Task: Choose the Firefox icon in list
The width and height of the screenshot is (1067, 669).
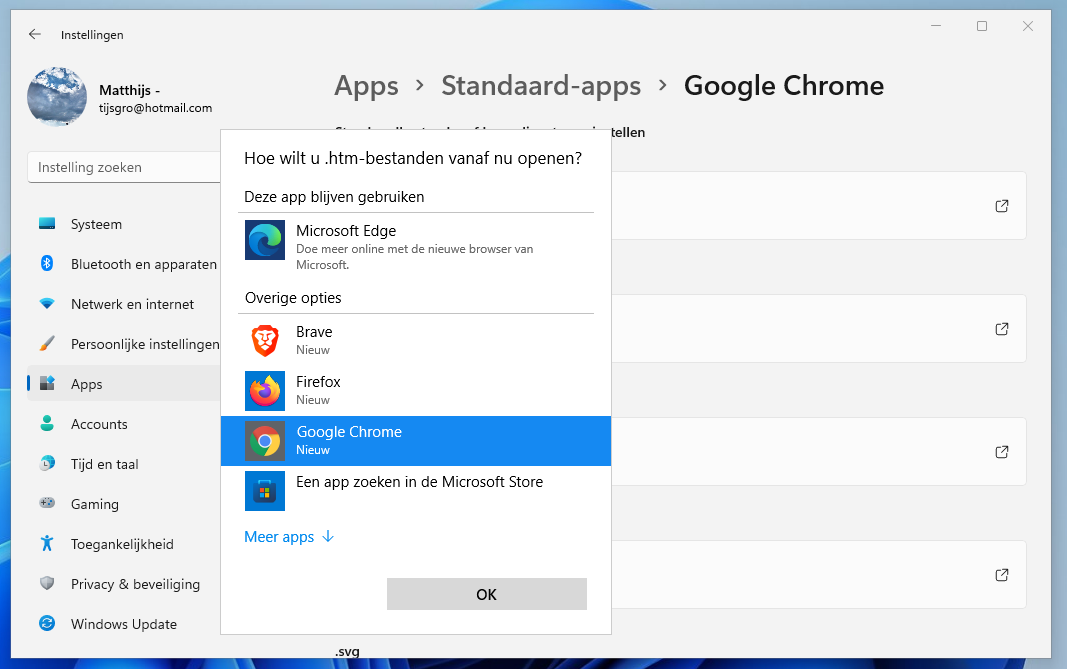Action: click(x=265, y=391)
